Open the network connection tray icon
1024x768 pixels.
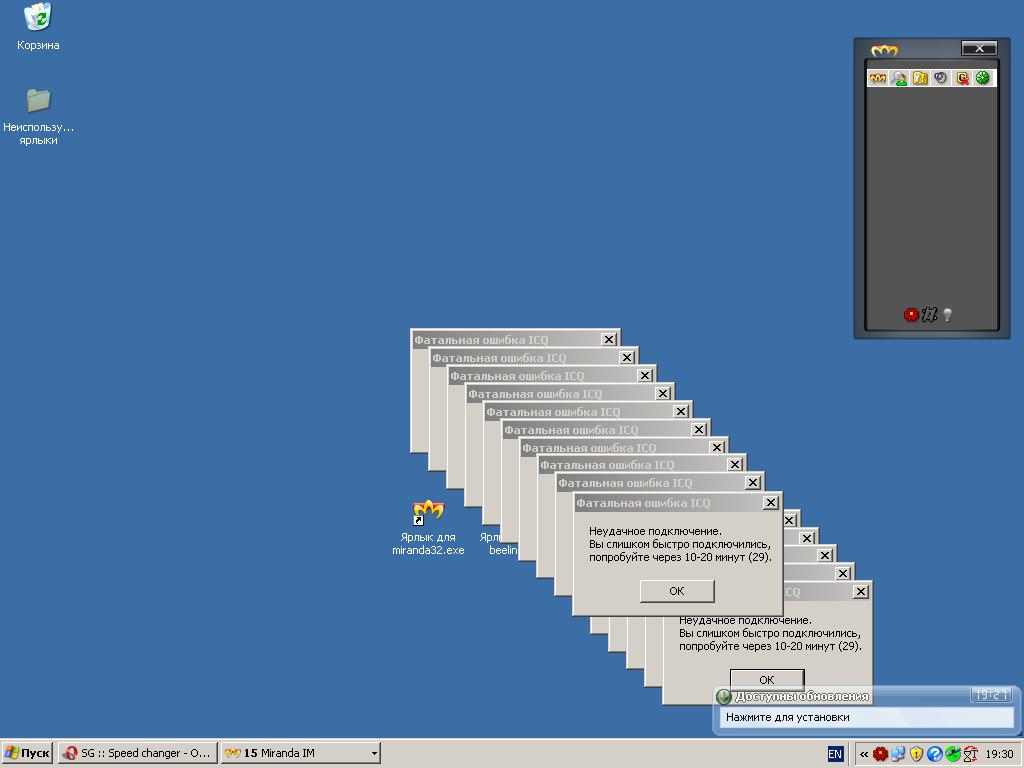tap(898, 754)
